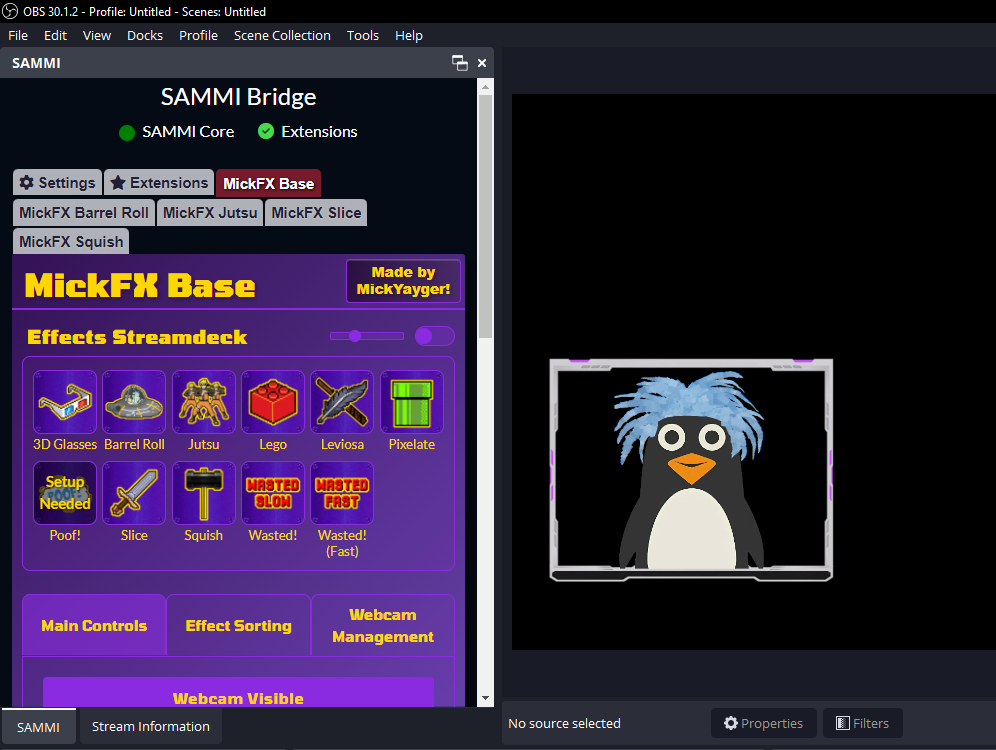Open the View menu

(97, 36)
